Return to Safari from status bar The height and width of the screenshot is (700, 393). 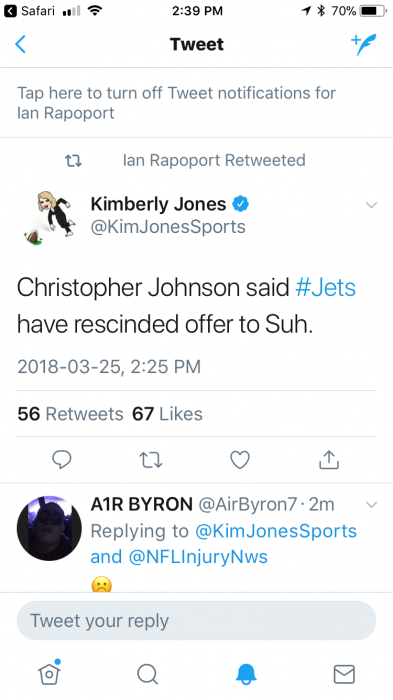tap(29, 11)
